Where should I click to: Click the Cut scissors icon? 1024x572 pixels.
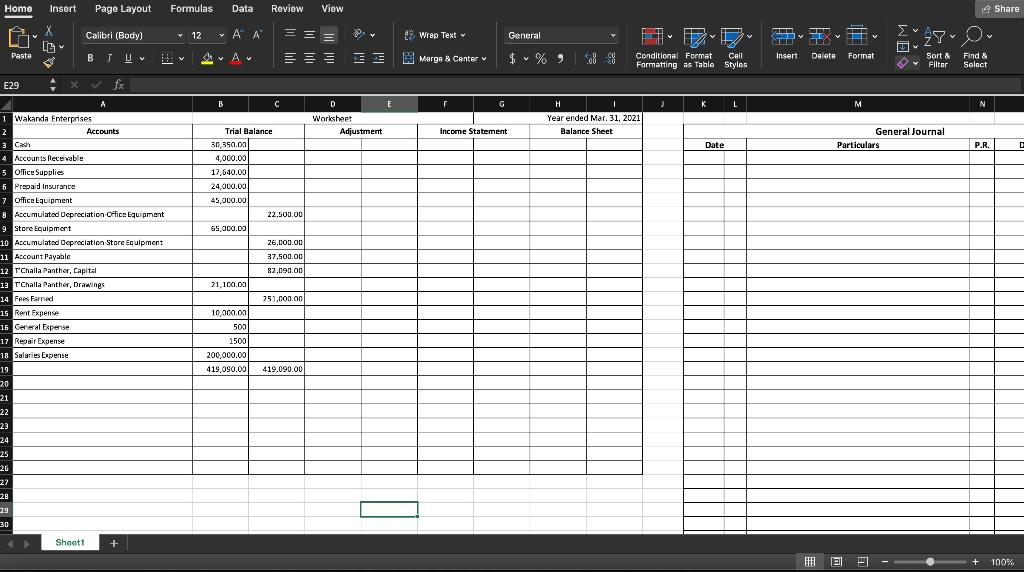(49, 31)
